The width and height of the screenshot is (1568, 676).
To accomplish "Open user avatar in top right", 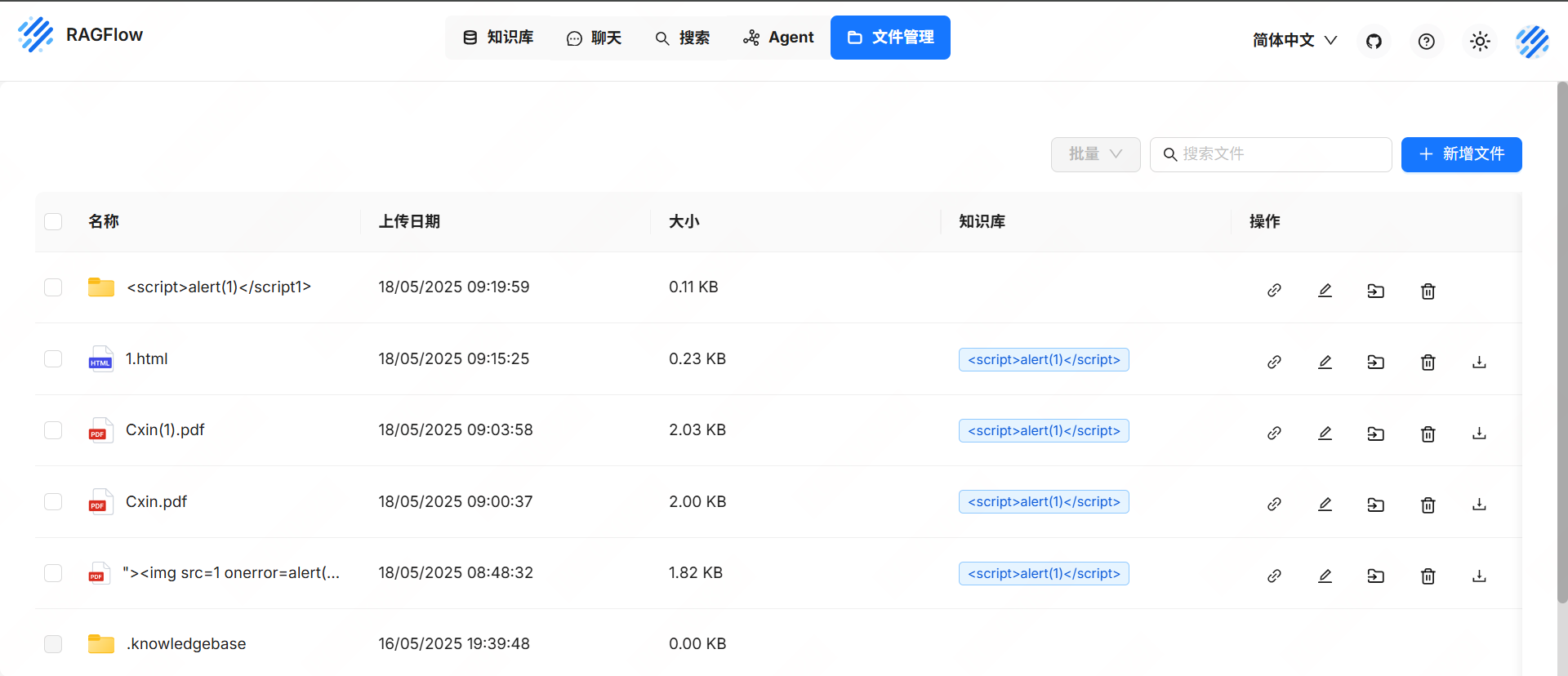I will point(1533,41).
